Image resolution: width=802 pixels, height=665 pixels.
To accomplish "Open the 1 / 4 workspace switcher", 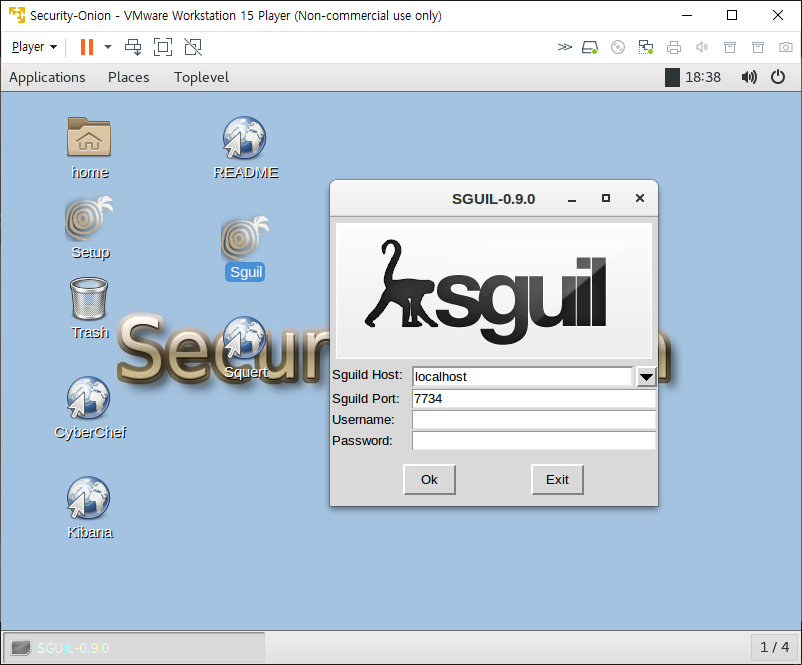I will coord(774,647).
